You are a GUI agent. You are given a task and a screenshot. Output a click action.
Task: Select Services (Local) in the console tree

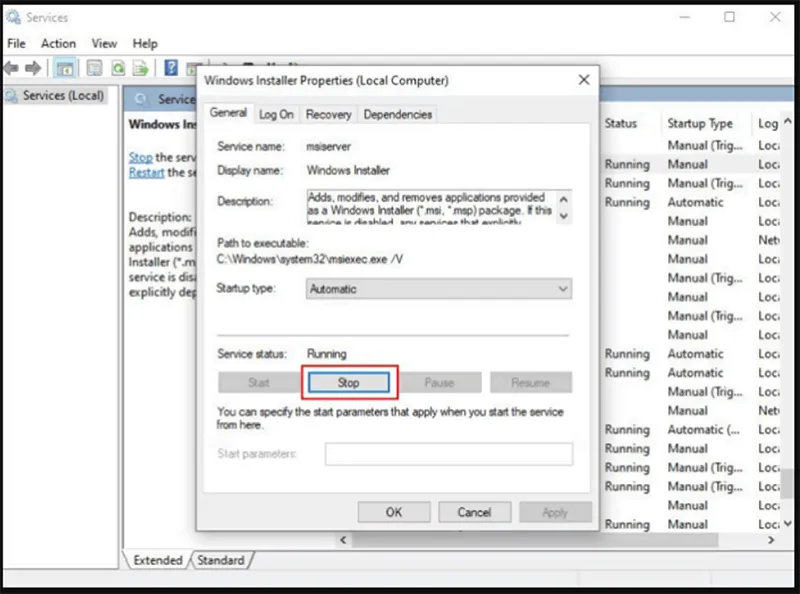63,95
